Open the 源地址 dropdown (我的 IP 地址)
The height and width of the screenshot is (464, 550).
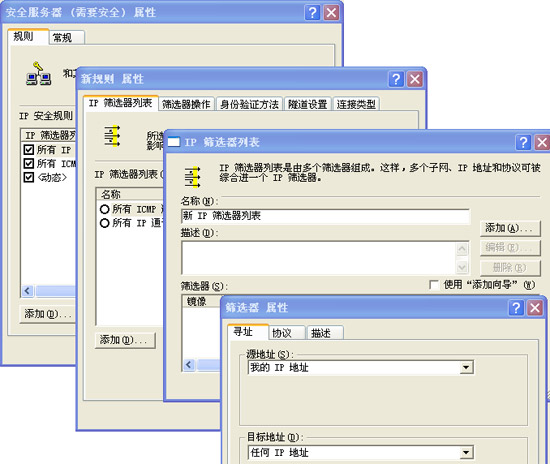click(466, 368)
